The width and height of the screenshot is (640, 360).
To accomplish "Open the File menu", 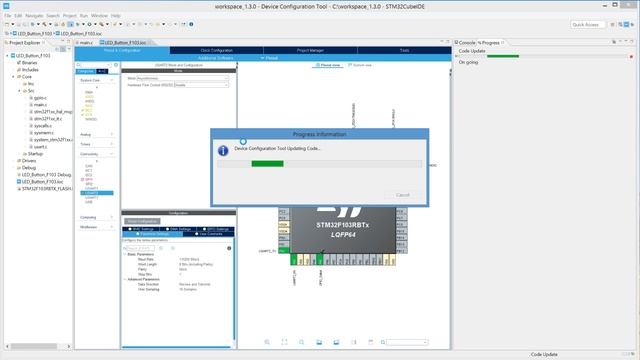I will click(7, 16).
